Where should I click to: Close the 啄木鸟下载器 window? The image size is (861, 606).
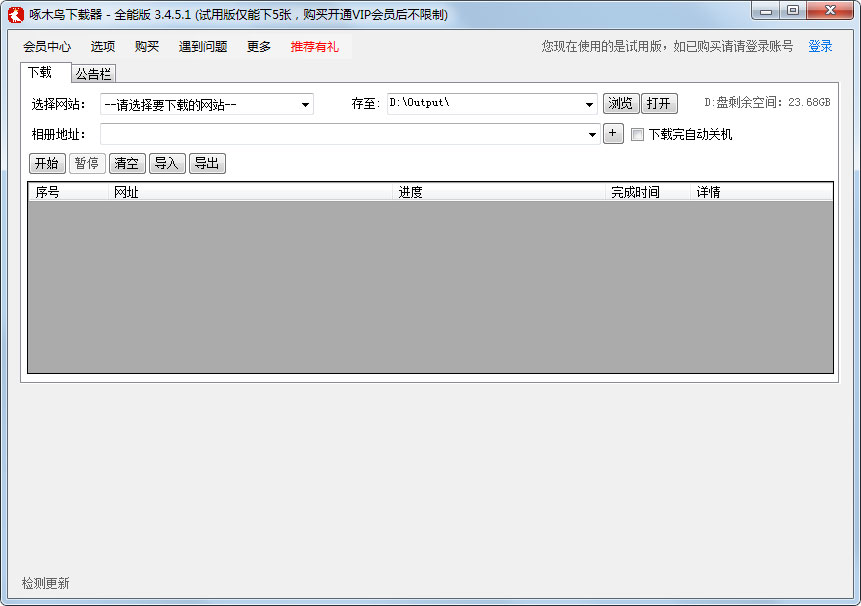[x=830, y=10]
